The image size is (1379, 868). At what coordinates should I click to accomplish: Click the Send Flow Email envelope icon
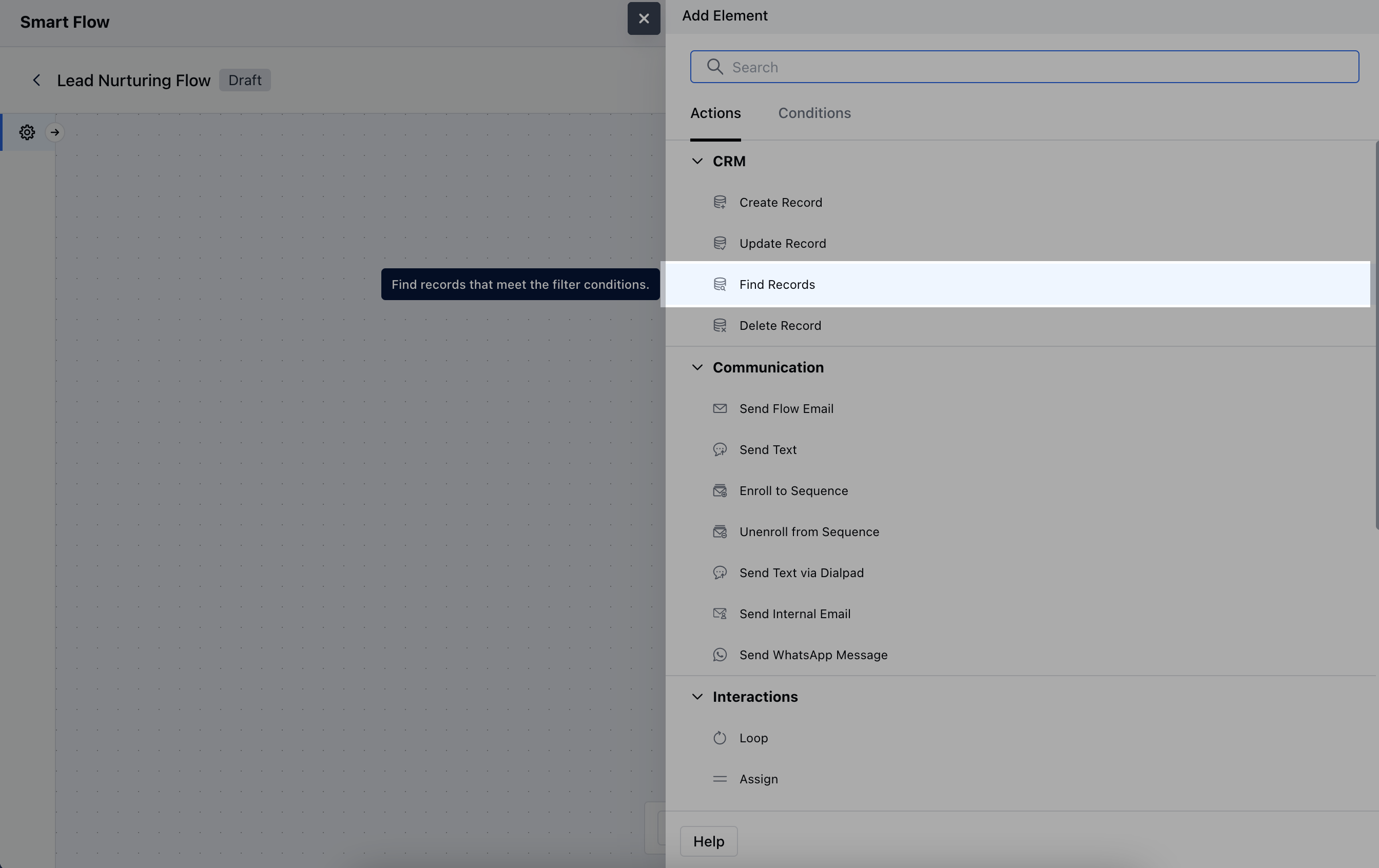(x=720, y=408)
